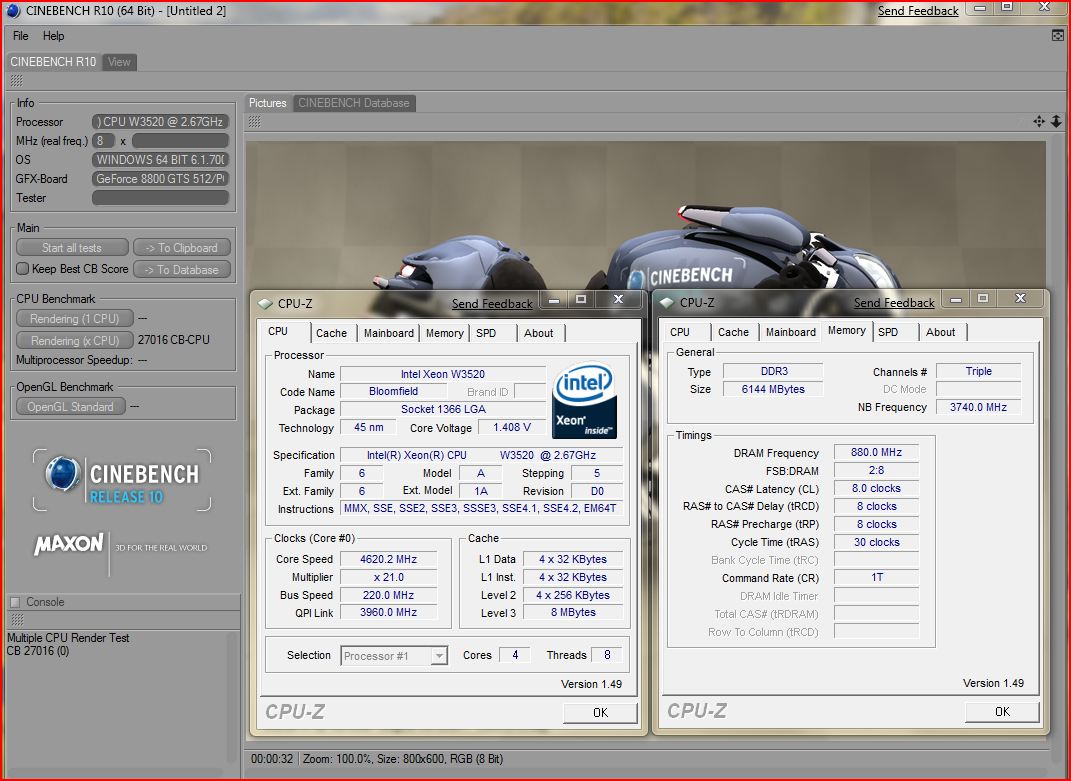Image resolution: width=1071 pixels, height=781 pixels.
Task: Click the Core Voltage 1.408 V value
Action: point(512,427)
